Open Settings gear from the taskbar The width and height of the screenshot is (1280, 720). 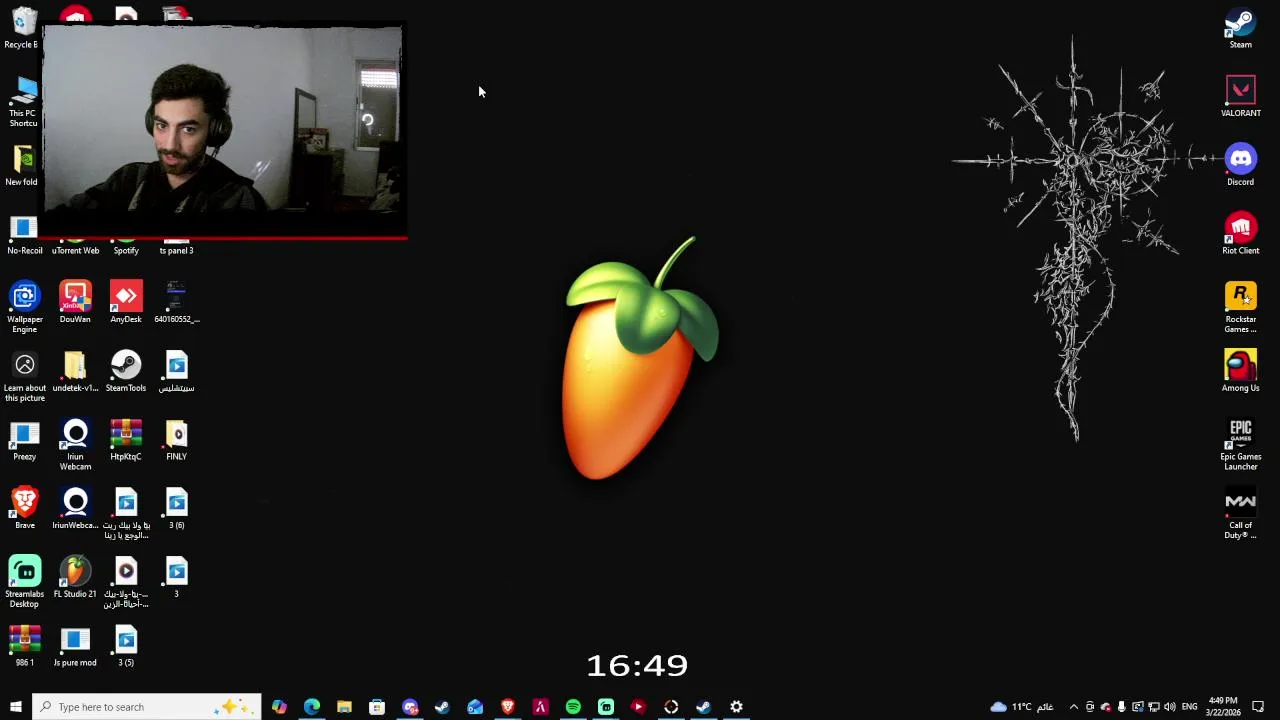736,707
